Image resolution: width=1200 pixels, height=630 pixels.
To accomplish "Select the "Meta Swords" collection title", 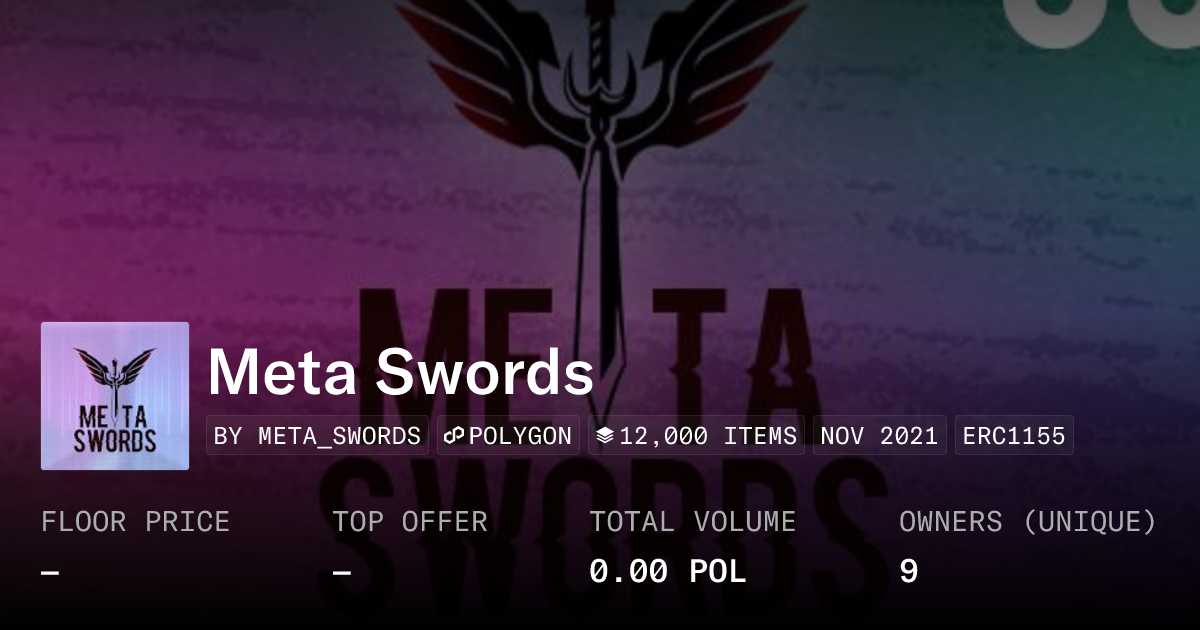I will click(401, 372).
